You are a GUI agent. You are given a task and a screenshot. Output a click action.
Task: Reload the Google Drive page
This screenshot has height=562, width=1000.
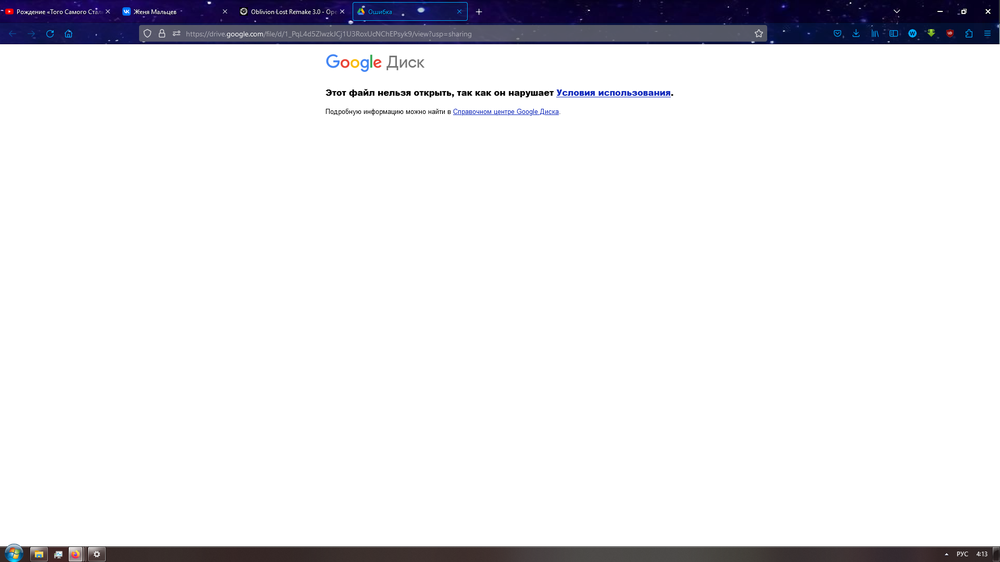pyautogui.click(x=50, y=34)
